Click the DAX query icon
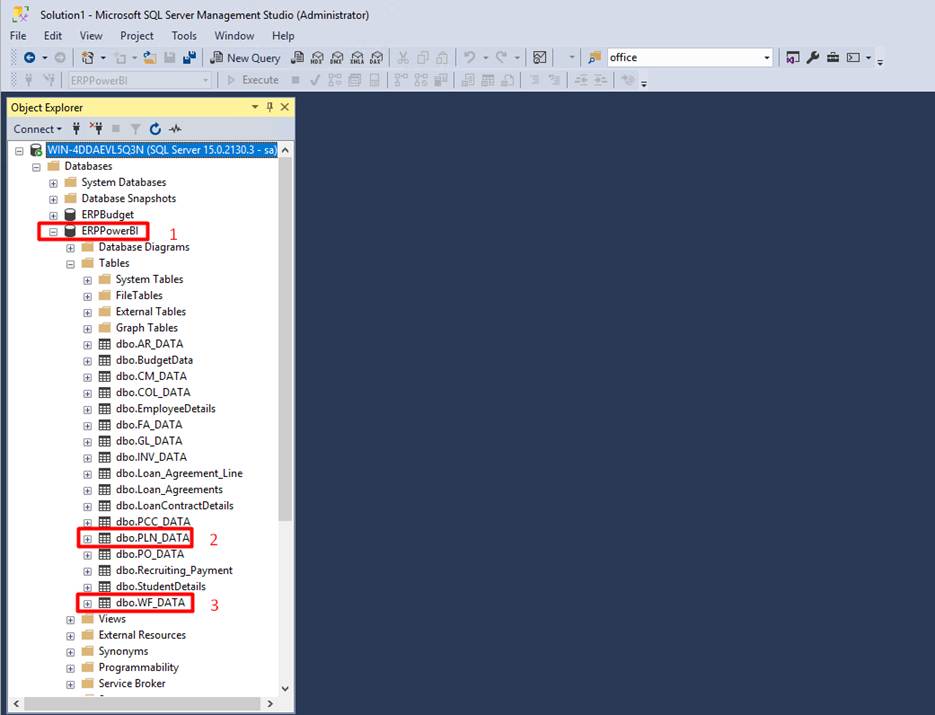The image size is (935, 715). coord(376,57)
